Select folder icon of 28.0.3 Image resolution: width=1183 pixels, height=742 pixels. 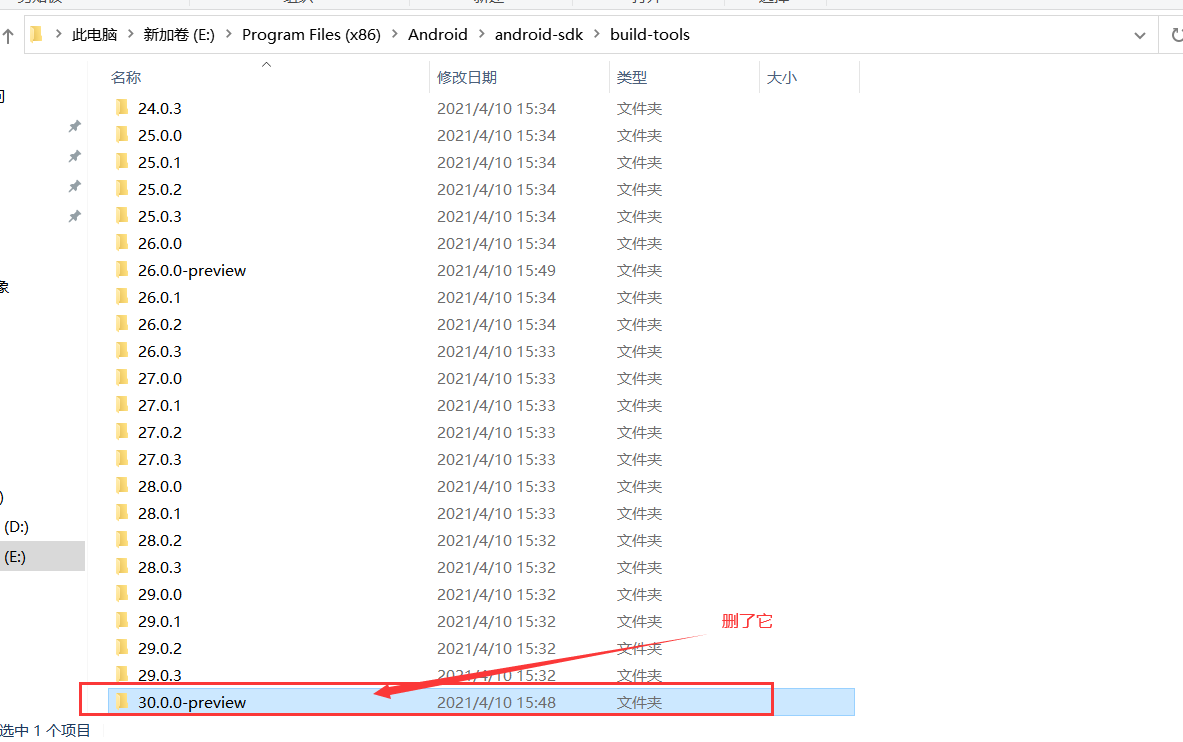tap(122, 567)
